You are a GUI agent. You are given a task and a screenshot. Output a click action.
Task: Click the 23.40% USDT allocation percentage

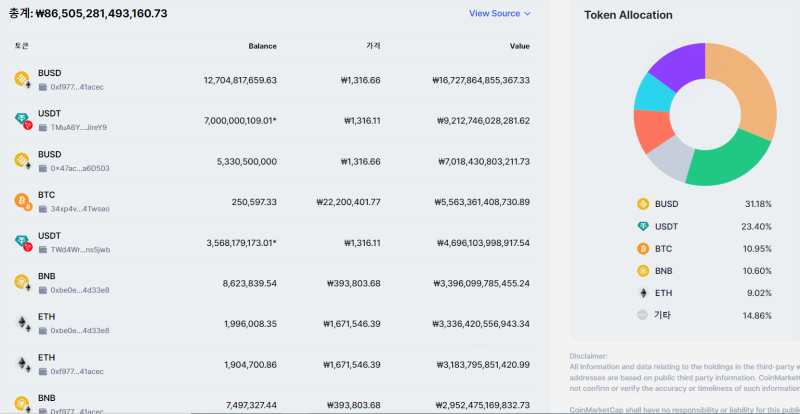click(756, 227)
